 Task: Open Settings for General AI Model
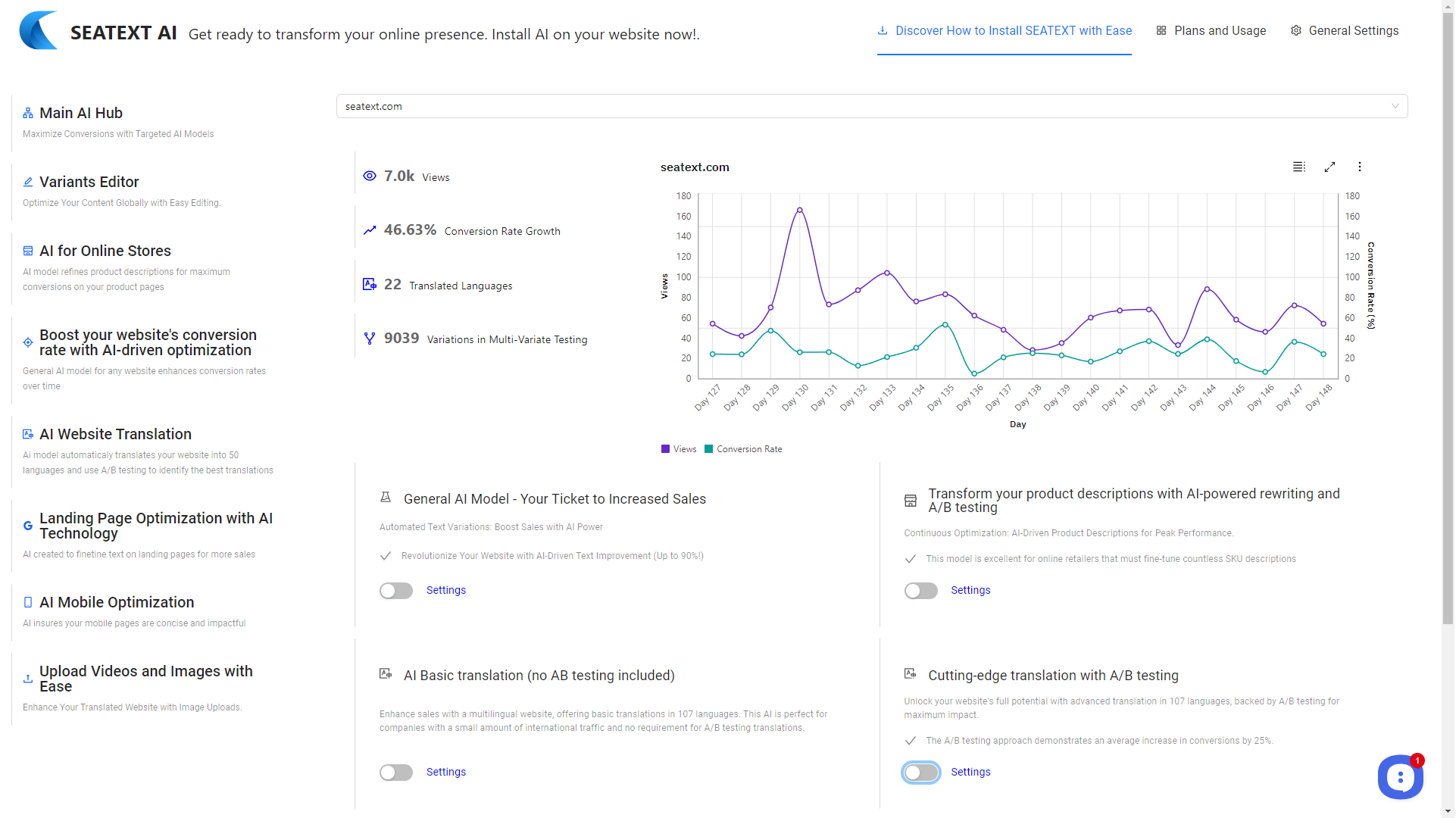click(x=446, y=591)
